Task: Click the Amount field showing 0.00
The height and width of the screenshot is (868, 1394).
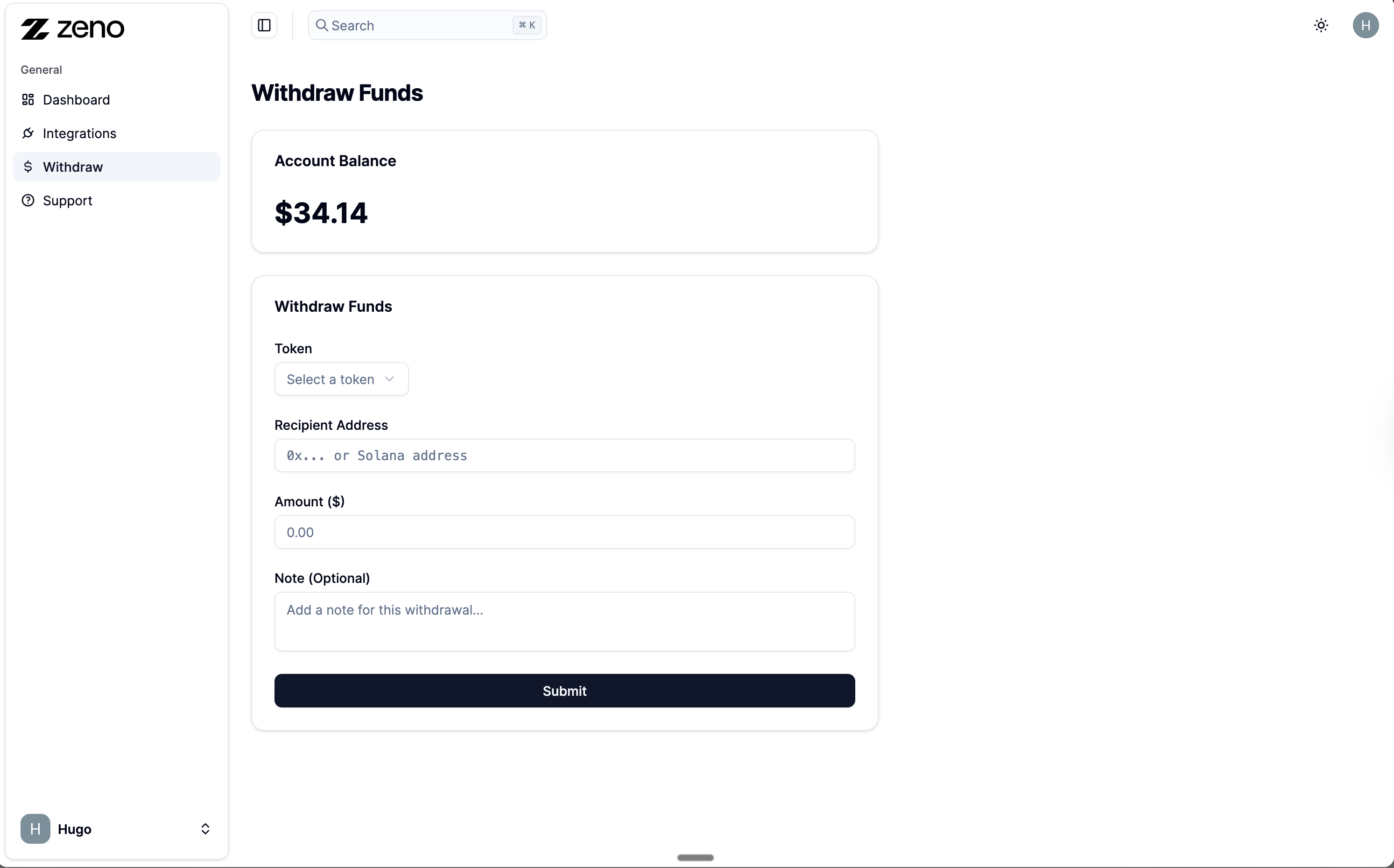Action: coord(564,532)
